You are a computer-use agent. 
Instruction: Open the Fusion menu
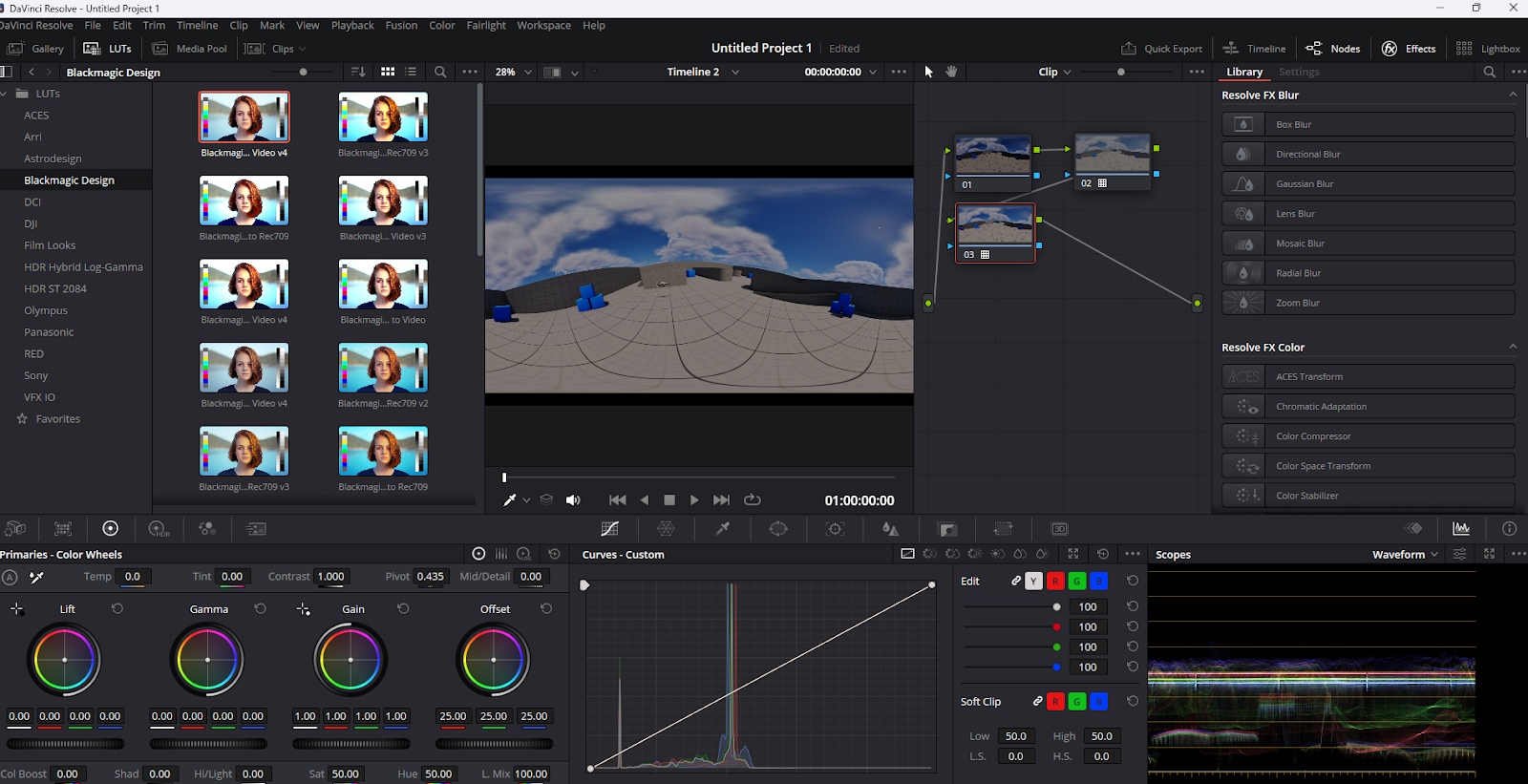(x=401, y=25)
